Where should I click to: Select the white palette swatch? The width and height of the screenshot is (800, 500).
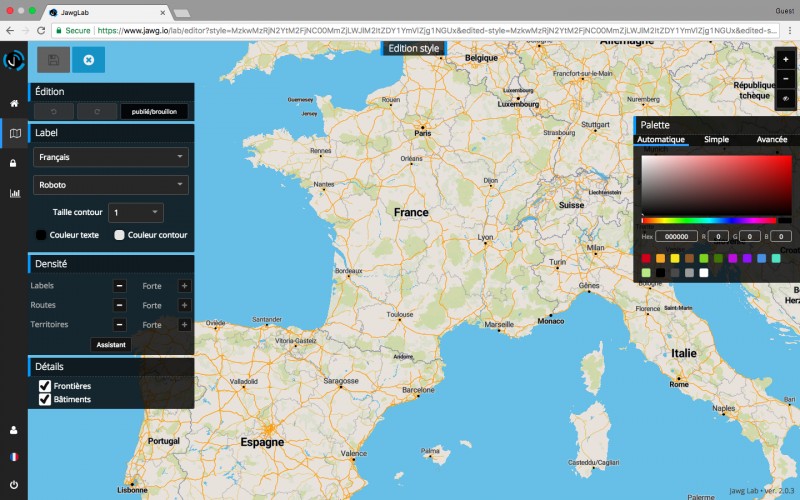(x=704, y=273)
